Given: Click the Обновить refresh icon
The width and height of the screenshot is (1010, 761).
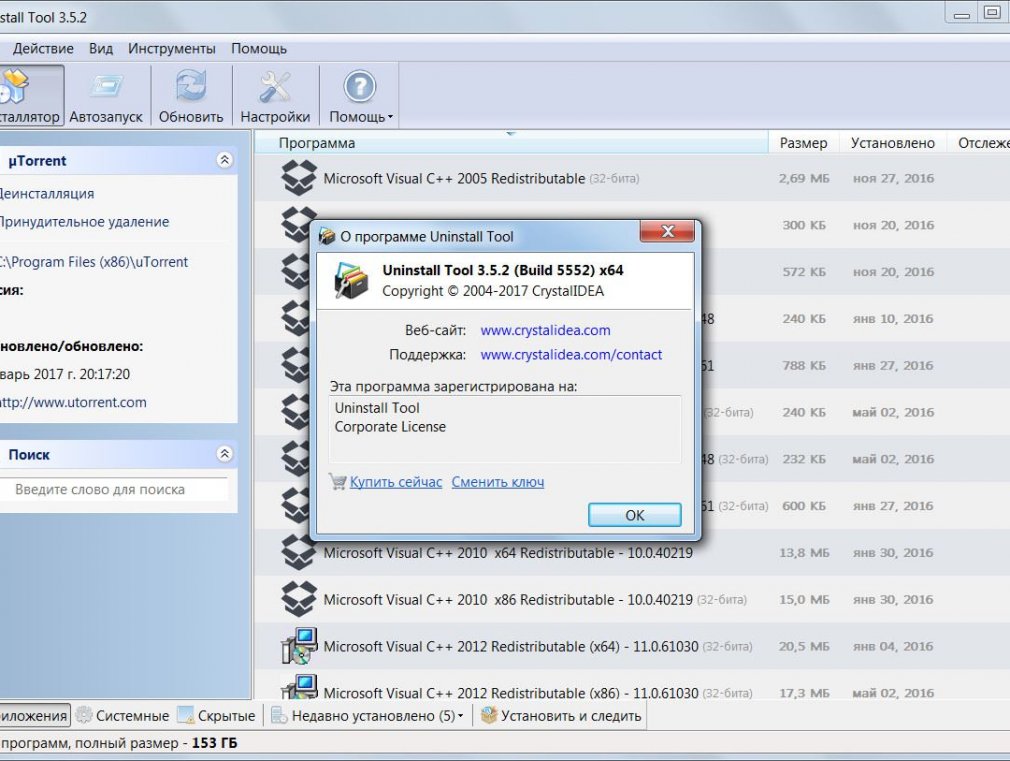Looking at the screenshot, I should pos(191,95).
